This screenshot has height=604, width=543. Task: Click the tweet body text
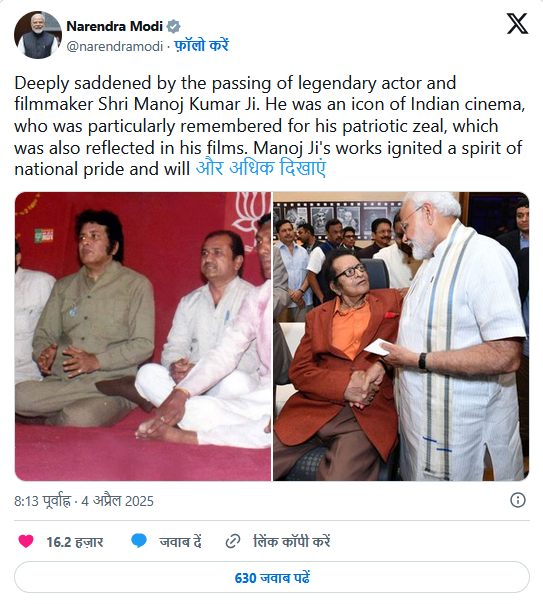[270, 126]
